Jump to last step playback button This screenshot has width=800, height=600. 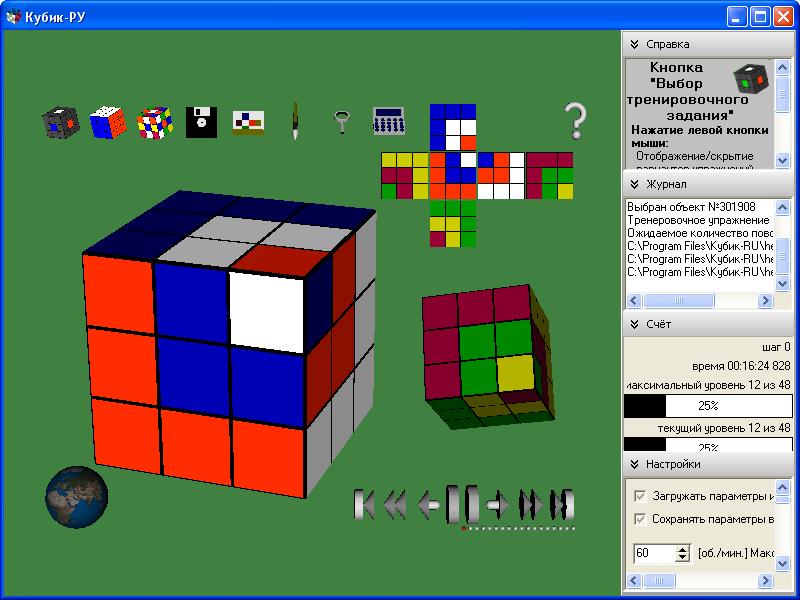[x=562, y=504]
